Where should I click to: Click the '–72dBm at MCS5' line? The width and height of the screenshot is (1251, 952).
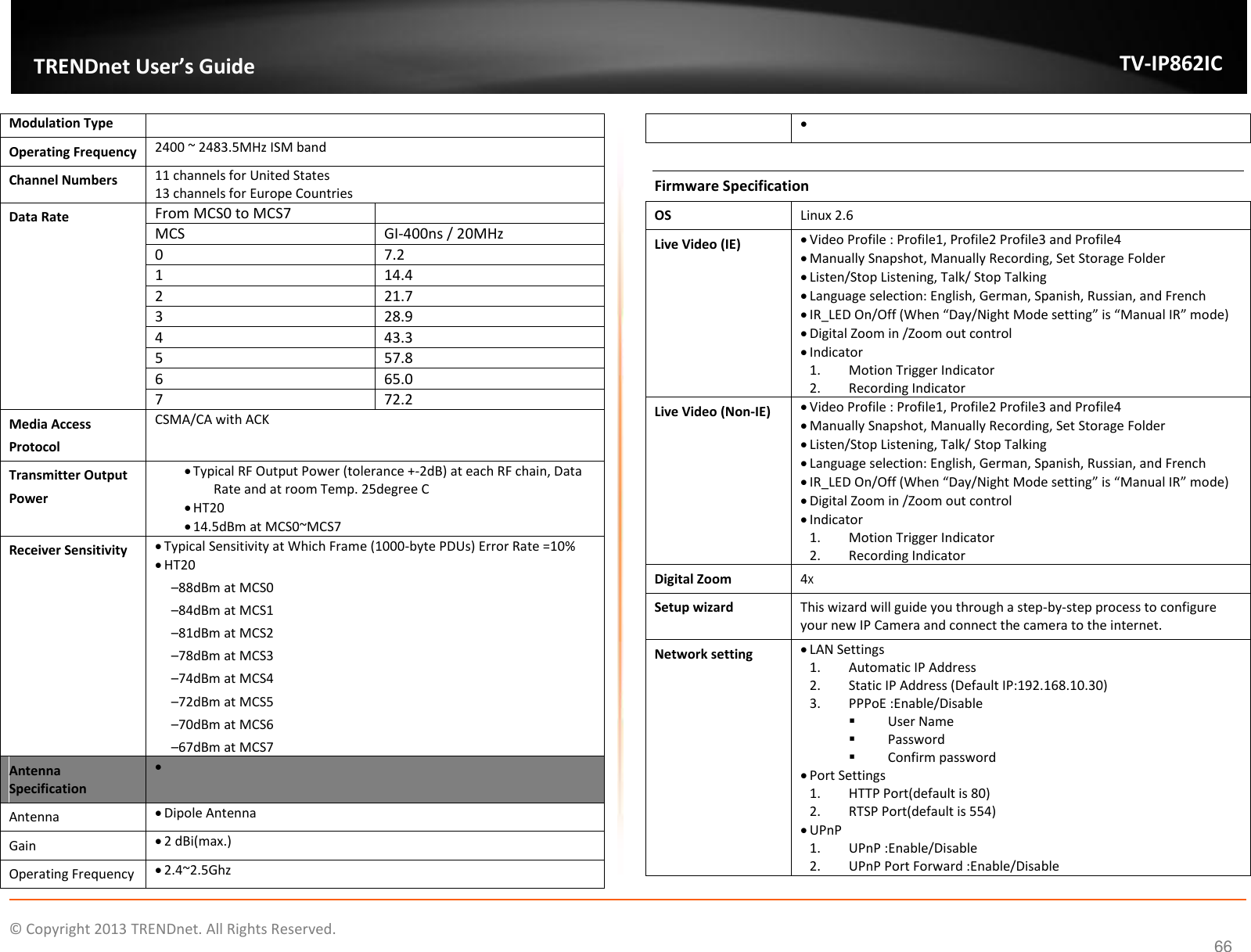[x=222, y=702]
